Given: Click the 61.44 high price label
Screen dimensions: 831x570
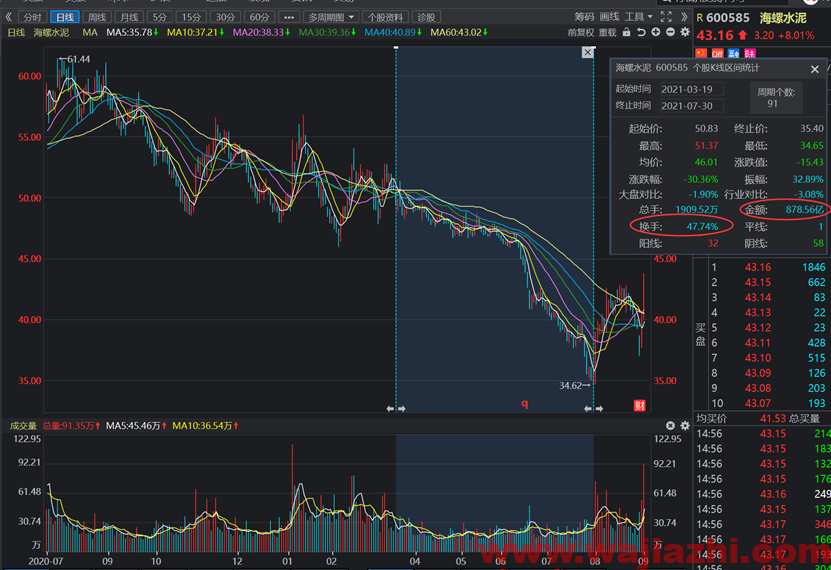Looking at the screenshot, I should click(x=78, y=59).
